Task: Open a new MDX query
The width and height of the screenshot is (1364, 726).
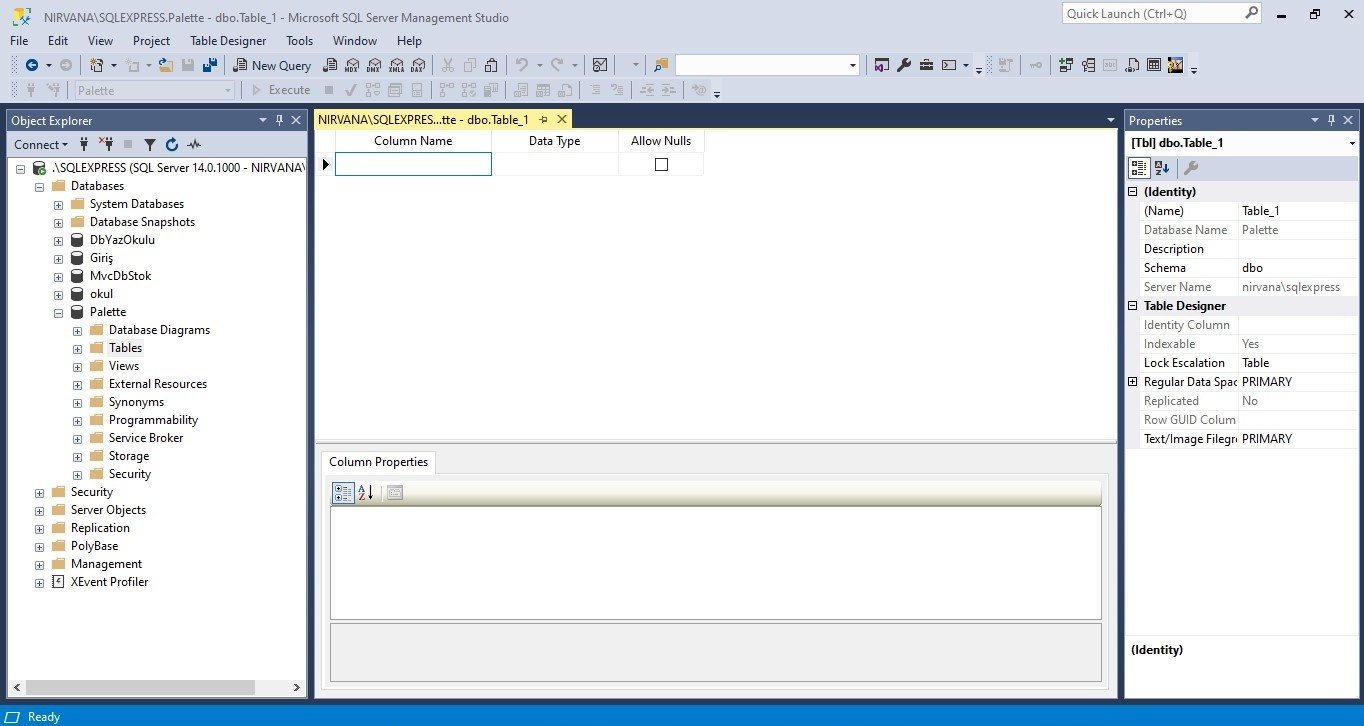Action: (352, 65)
